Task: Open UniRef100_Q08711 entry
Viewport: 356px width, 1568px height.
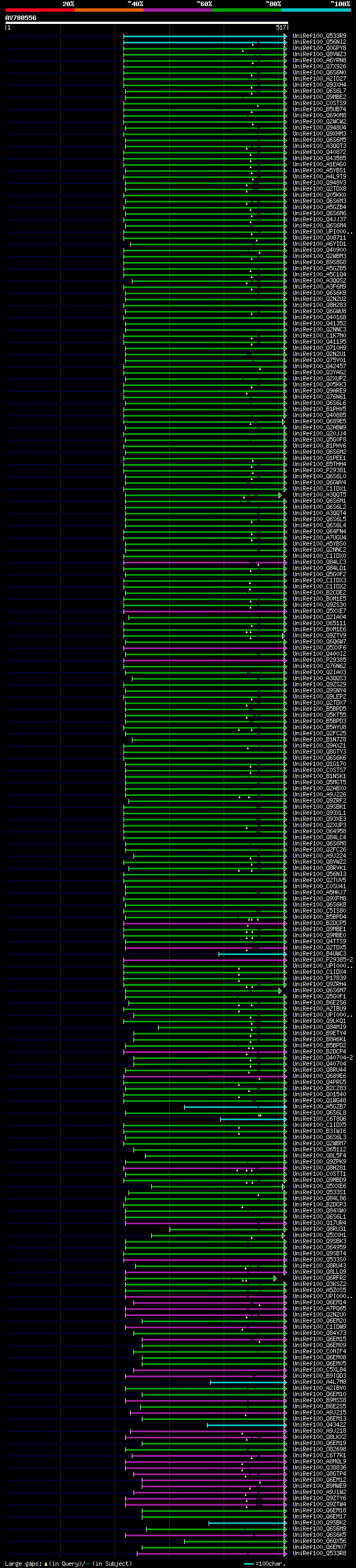Action: pos(319,238)
